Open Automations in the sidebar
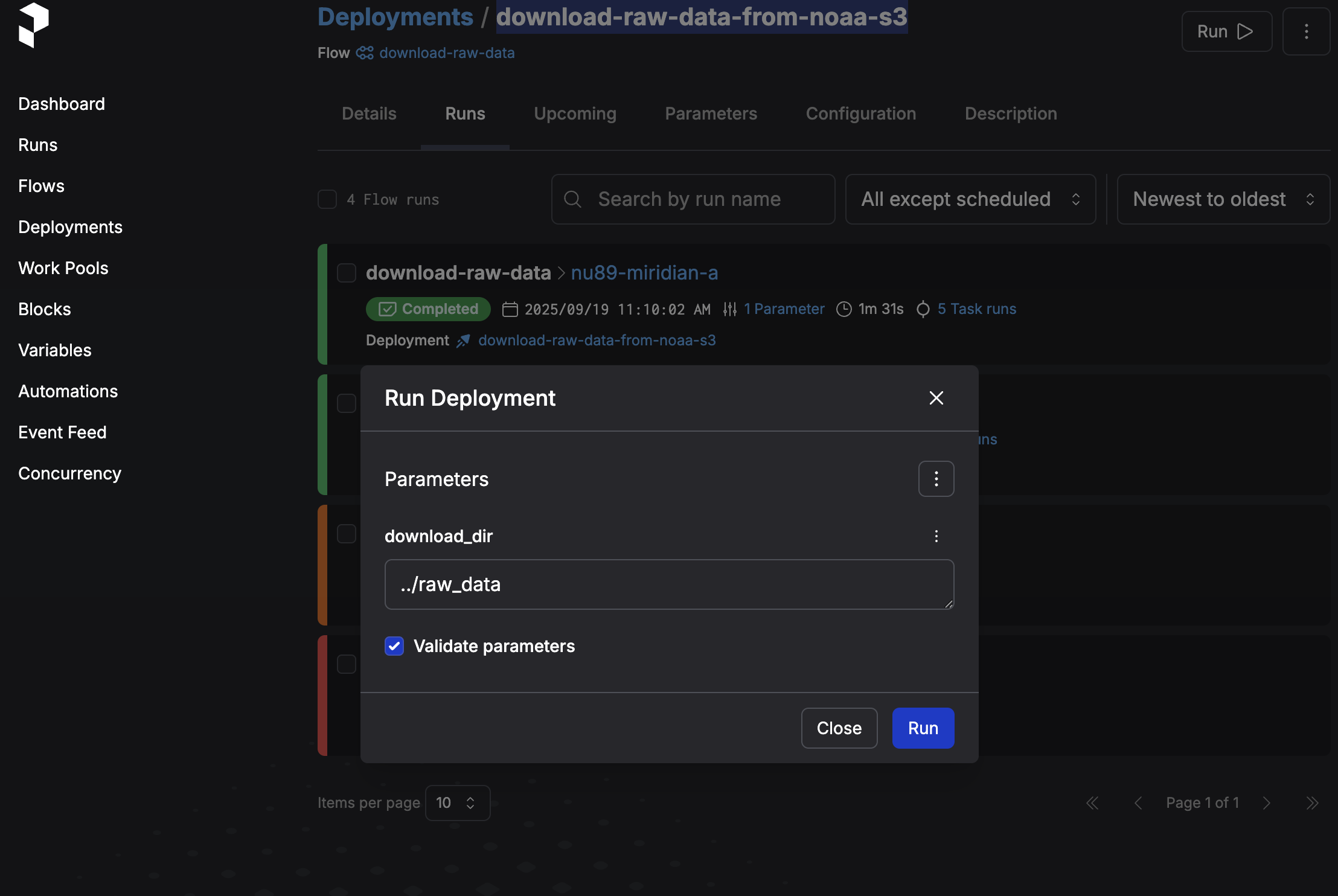The image size is (1338, 896). 68,391
